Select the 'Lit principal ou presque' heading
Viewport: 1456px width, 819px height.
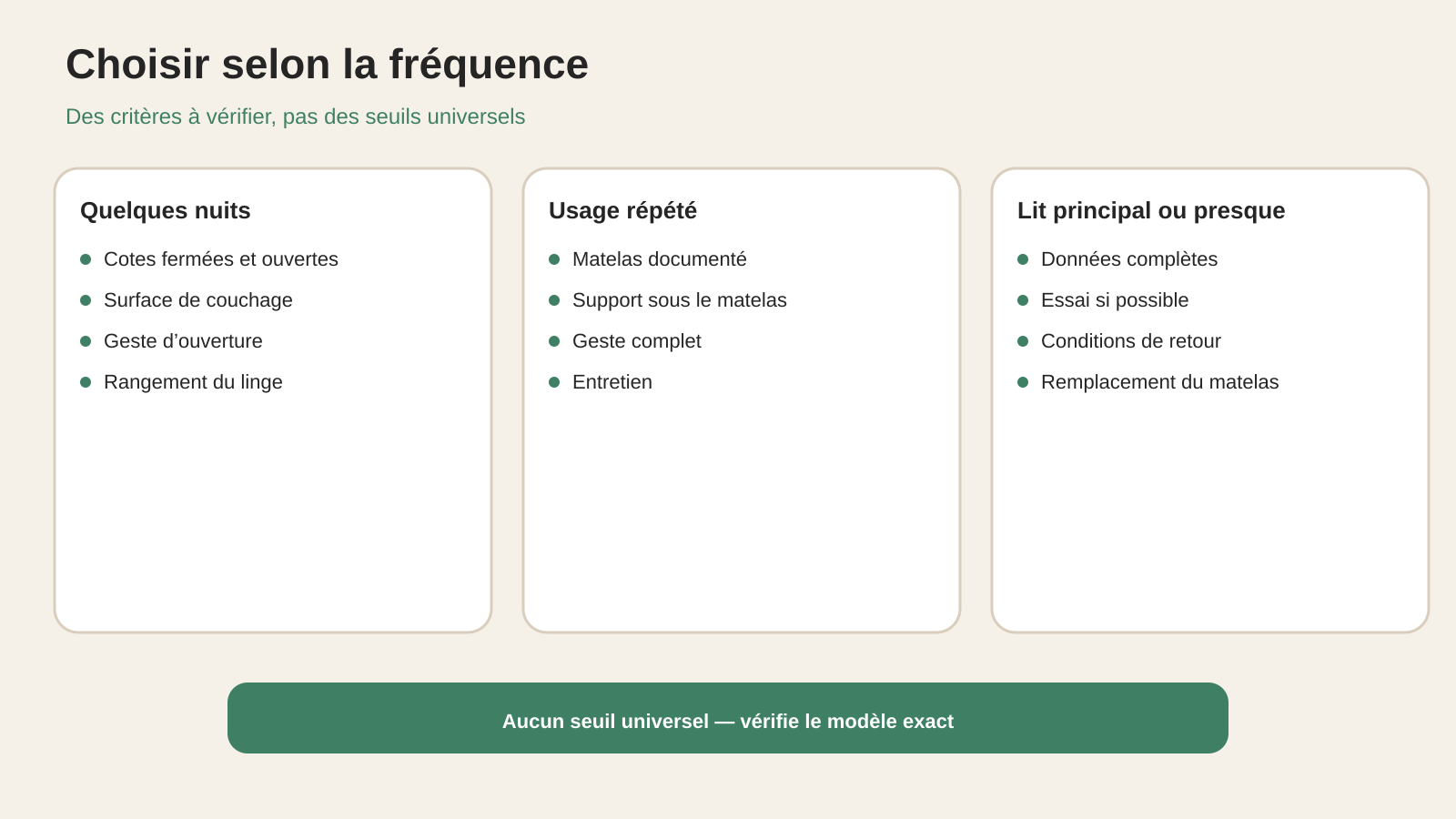point(1151,210)
